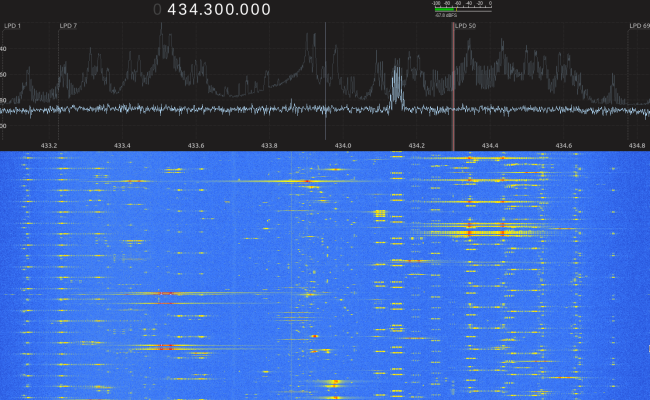Tune to 434.2 on the frequency axis
The width and height of the screenshot is (650, 400).
pos(416,145)
